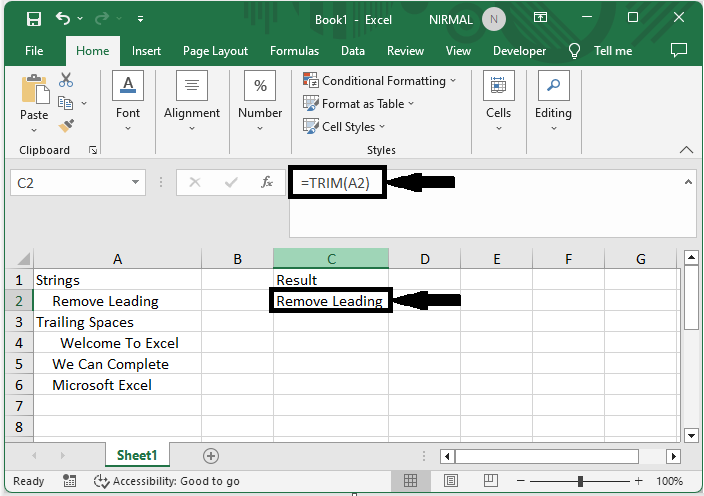Click cell A3 Trailing Spaces
Viewport: 704px width, 496px height.
click(x=117, y=322)
